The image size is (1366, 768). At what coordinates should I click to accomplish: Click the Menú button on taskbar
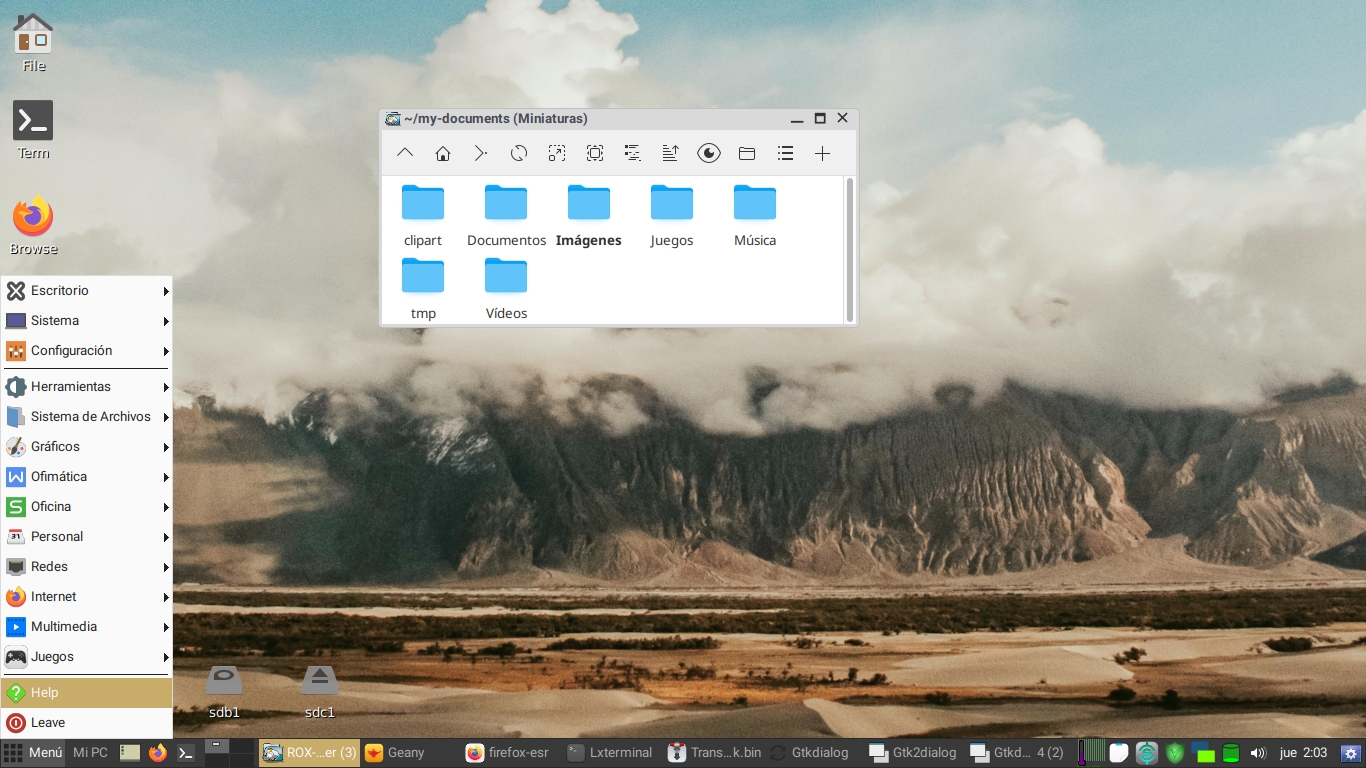coord(33,753)
